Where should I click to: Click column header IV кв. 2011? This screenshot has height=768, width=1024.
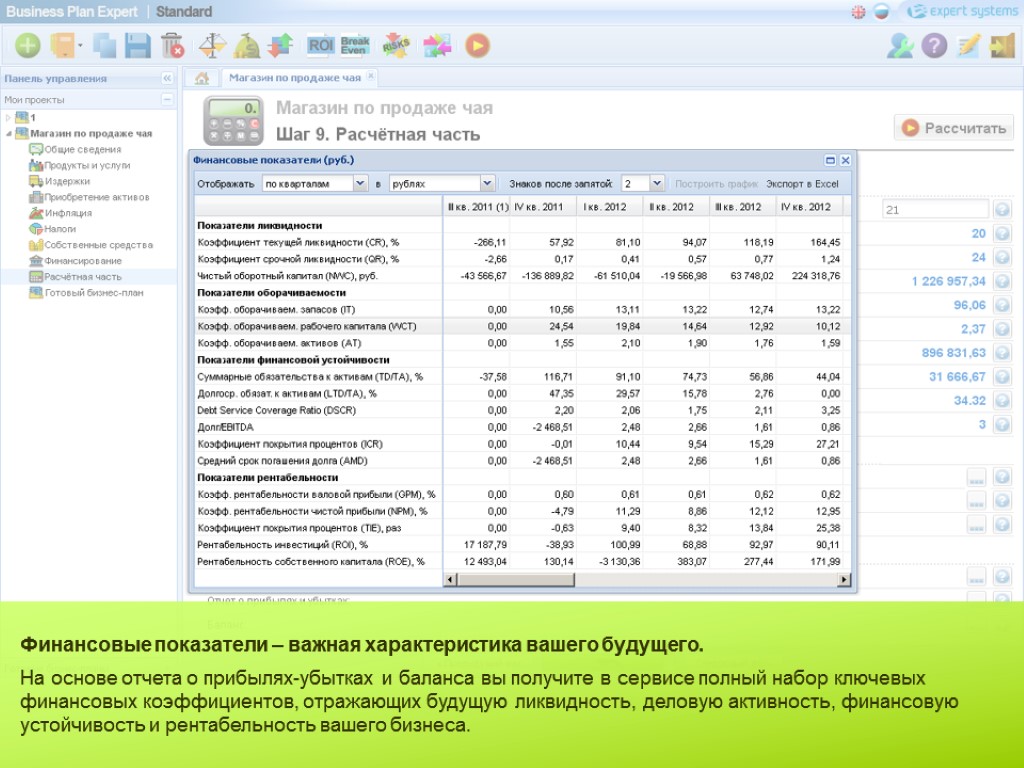click(543, 207)
